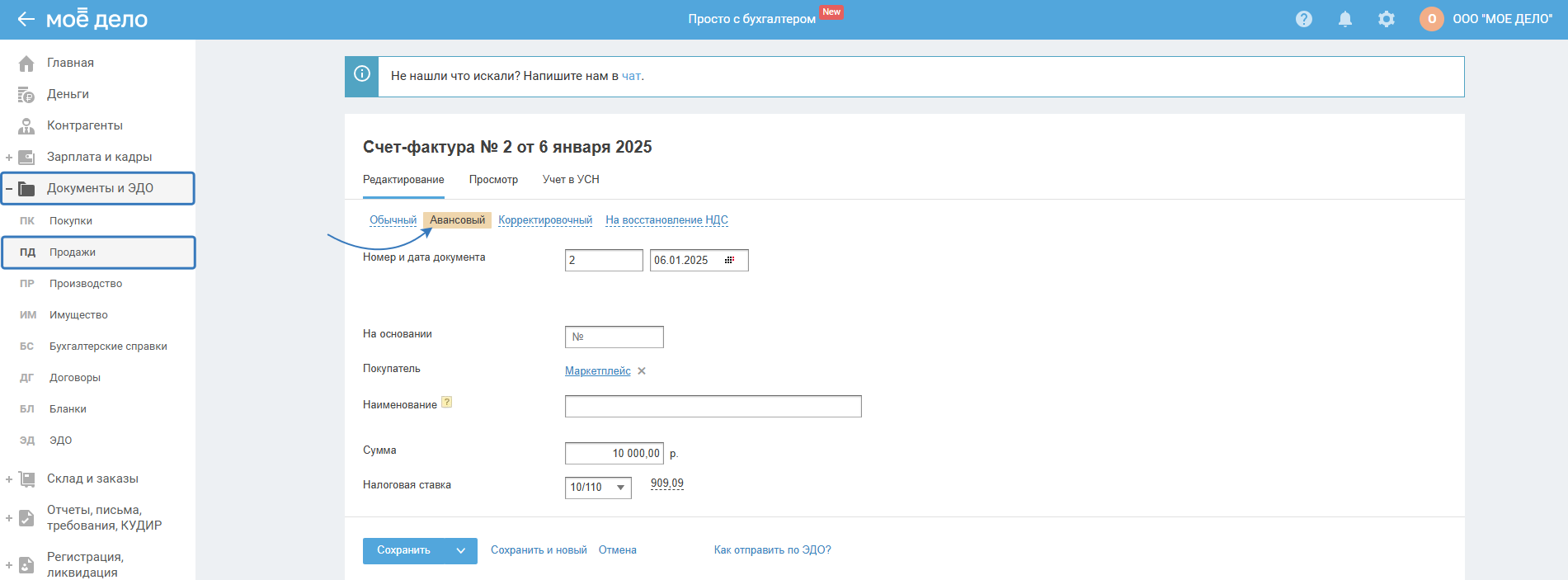Click the Наименование help question icon
Screen dimensions: 1568x580
[446, 403]
